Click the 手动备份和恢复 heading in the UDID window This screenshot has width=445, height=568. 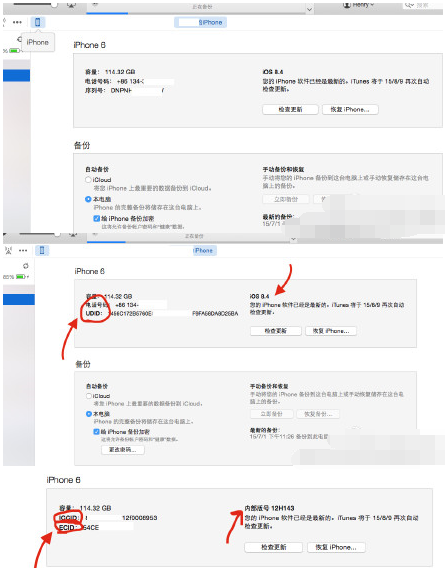coord(269,386)
